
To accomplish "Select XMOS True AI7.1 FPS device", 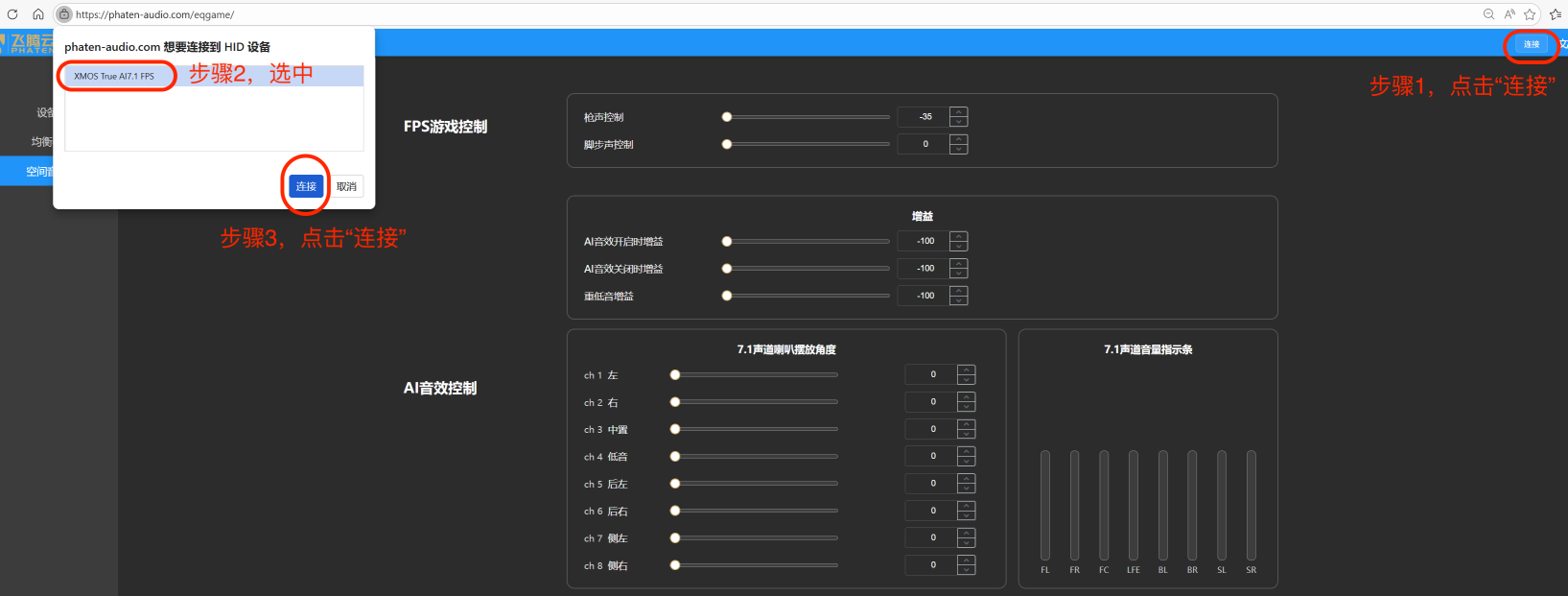I will click(x=114, y=76).
